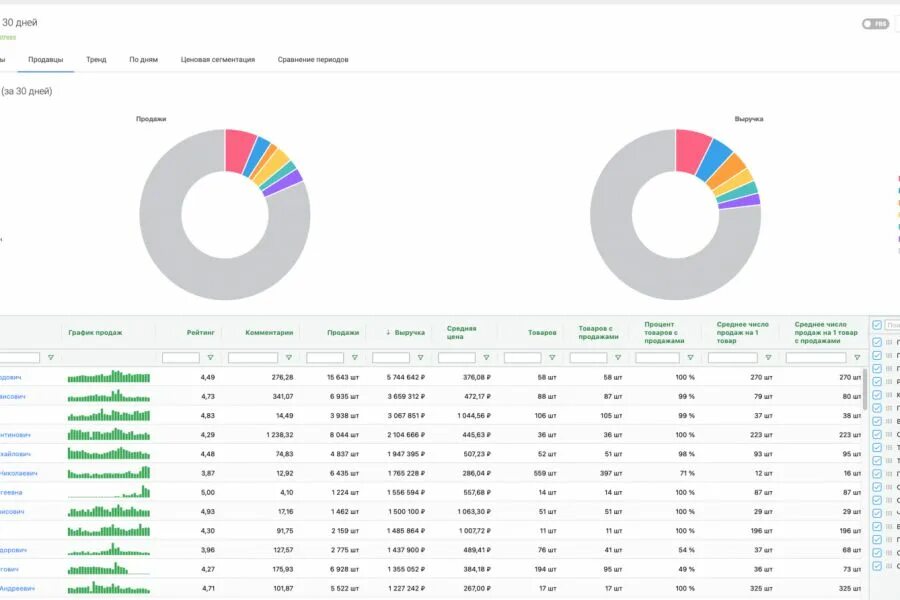Open filter funnel for Среднее число продаж на 1 товар с продажами
The width and height of the screenshot is (900, 600).
[858, 358]
